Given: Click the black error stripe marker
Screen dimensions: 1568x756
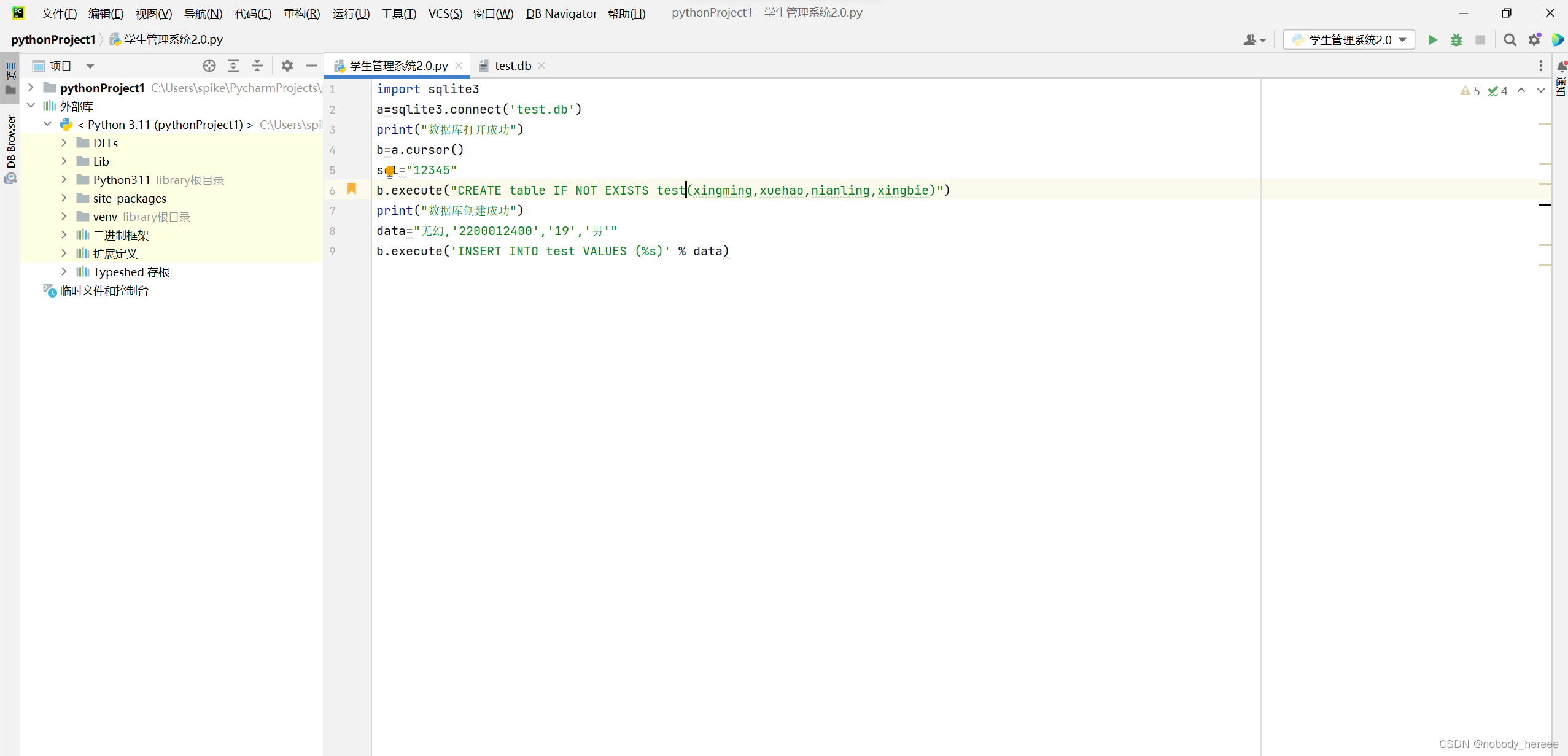Looking at the screenshot, I should pyautogui.click(x=1545, y=204).
